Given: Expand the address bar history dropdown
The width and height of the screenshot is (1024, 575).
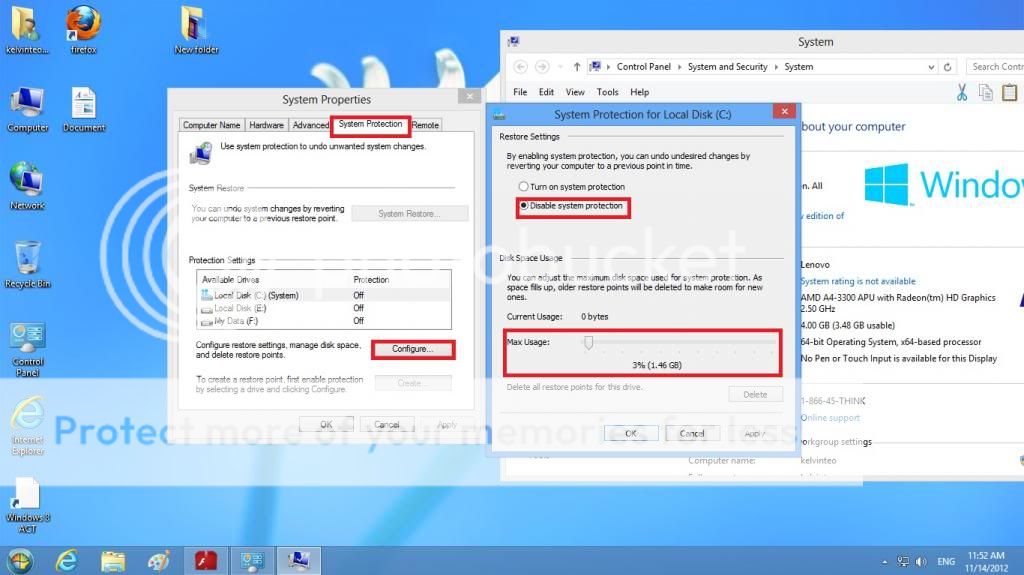Looking at the screenshot, I should click(x=925, y=67).
